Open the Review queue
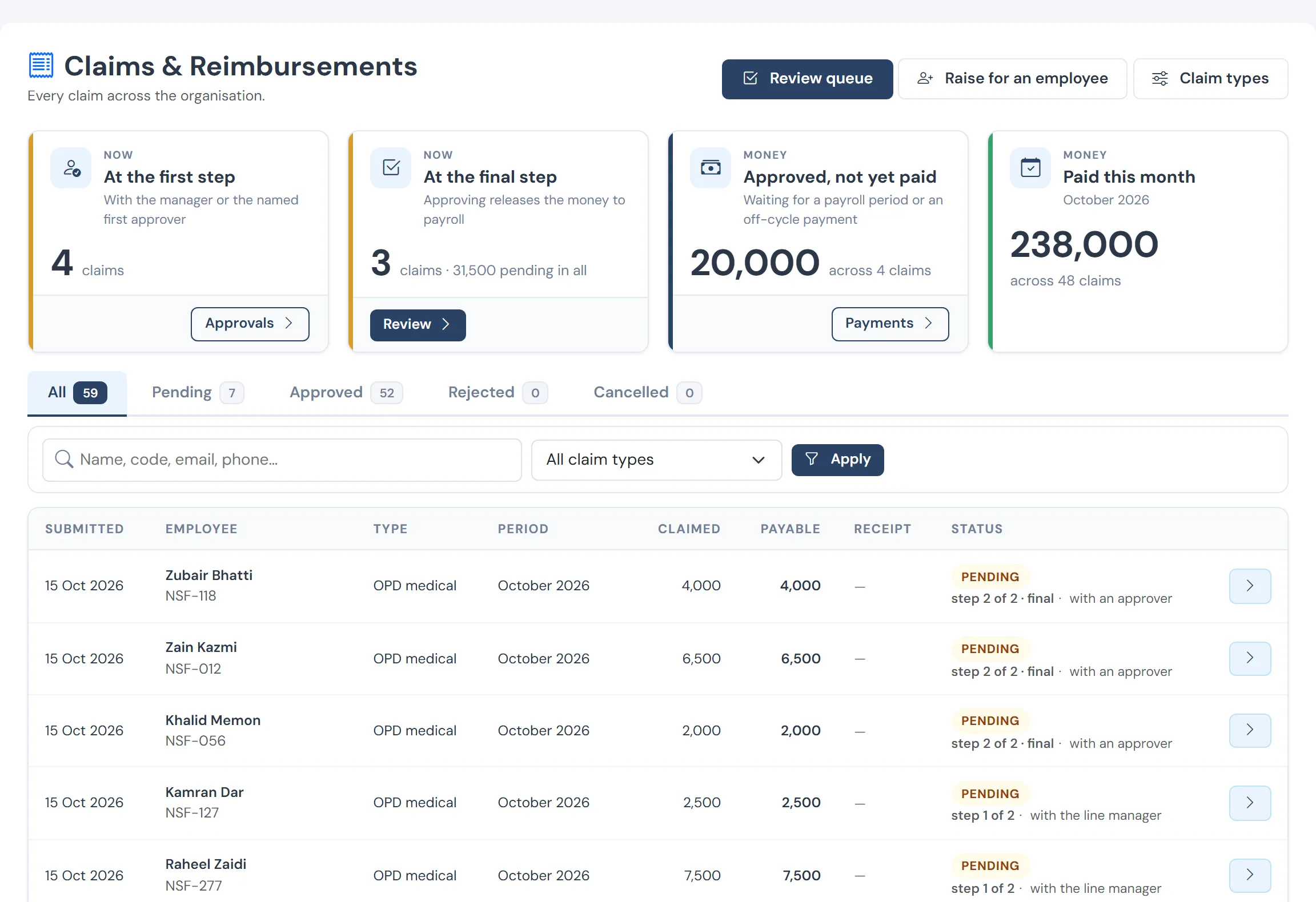This screenshot has height=902, width=1316. click(x=807, y=79)
